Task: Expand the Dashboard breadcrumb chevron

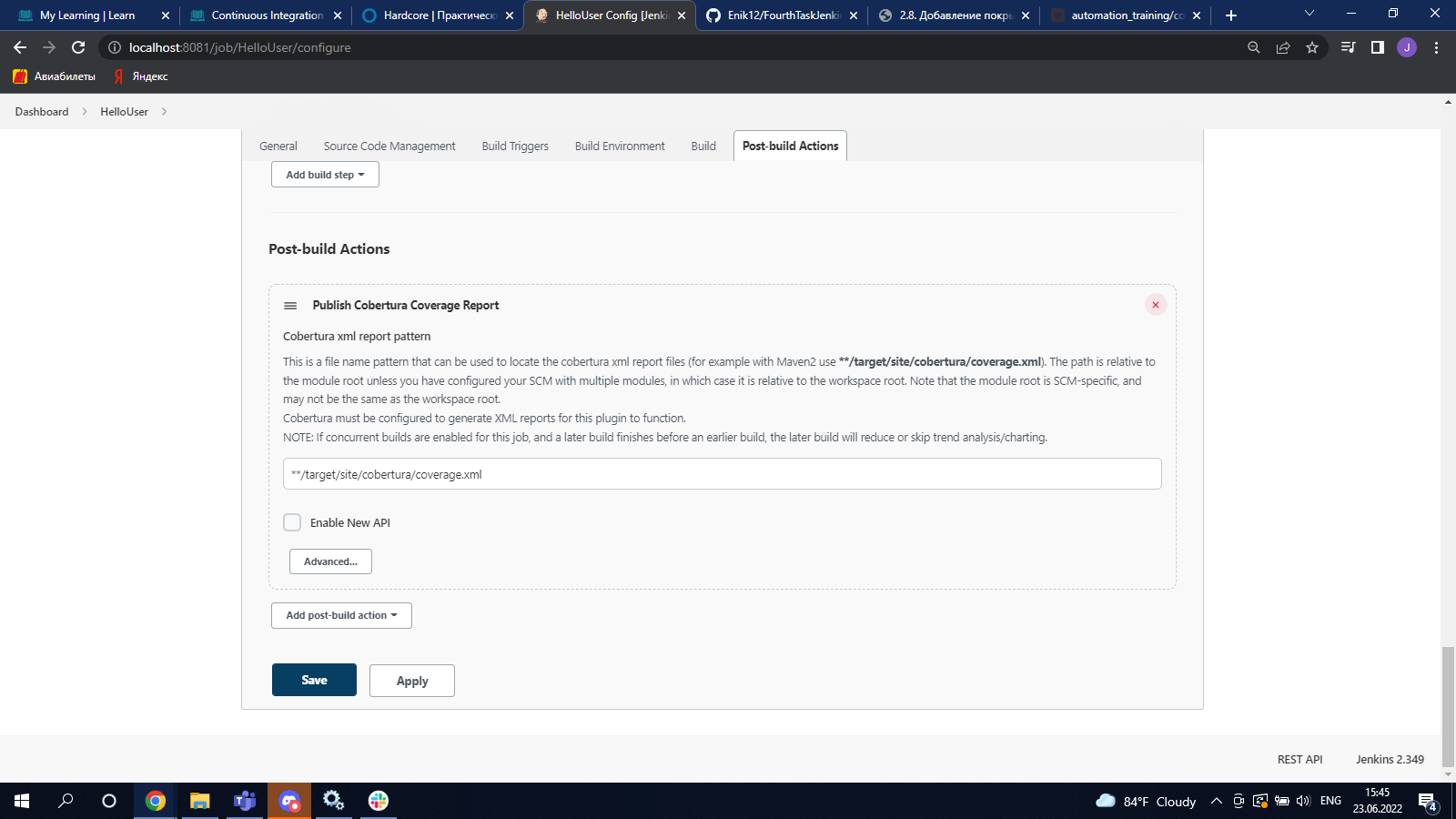Action: (x=85, y=112)
